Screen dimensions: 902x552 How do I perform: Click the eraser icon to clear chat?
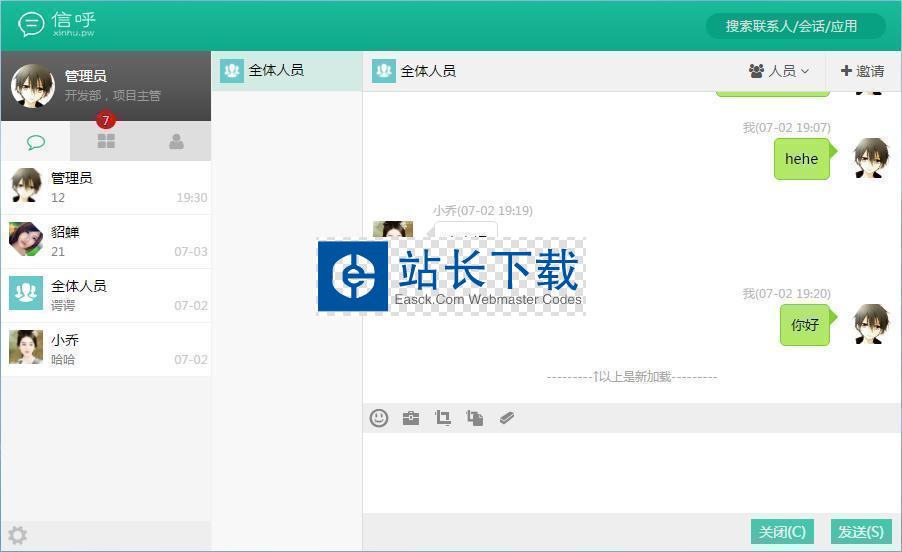tap(507, 418)
